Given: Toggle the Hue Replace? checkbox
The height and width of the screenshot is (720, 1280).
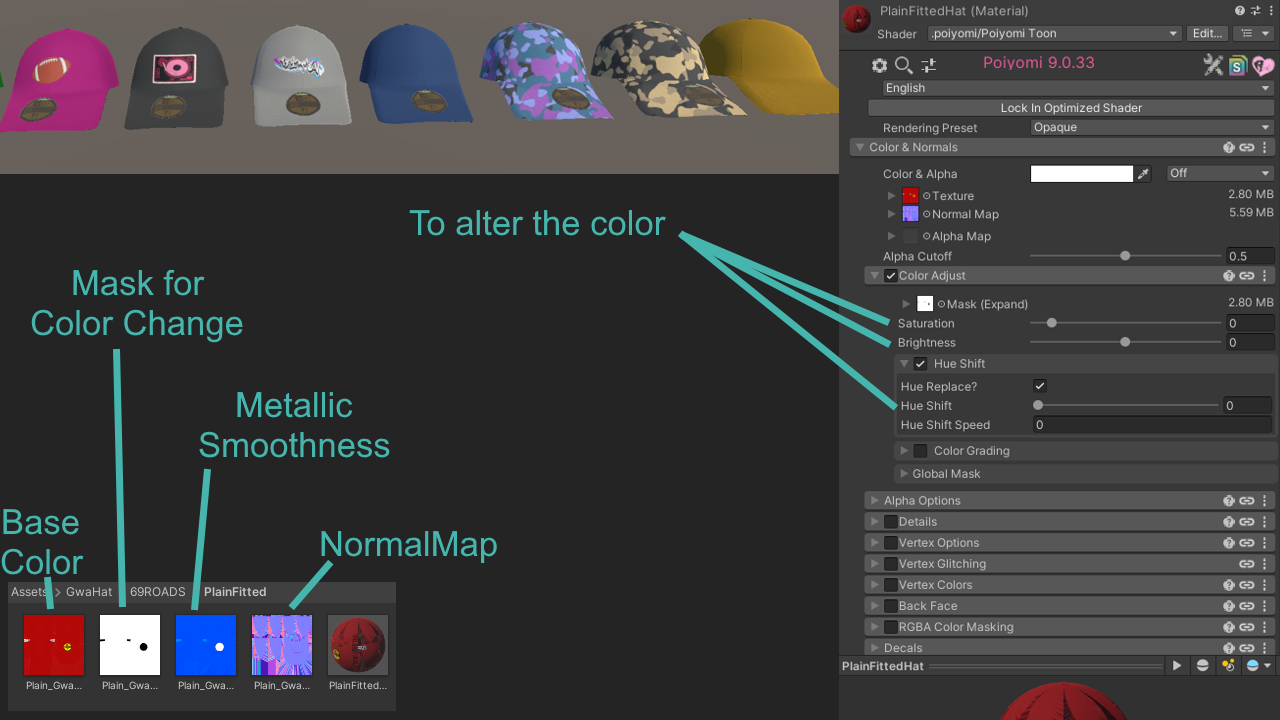Looking at the screenshot, I should pos(1040,386).
